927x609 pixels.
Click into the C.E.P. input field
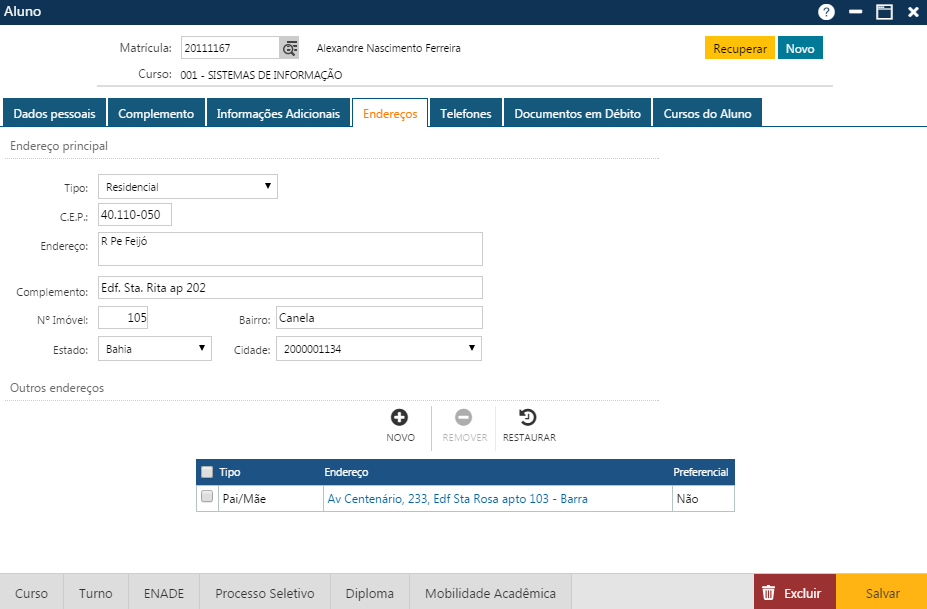[x=135, y=215]
